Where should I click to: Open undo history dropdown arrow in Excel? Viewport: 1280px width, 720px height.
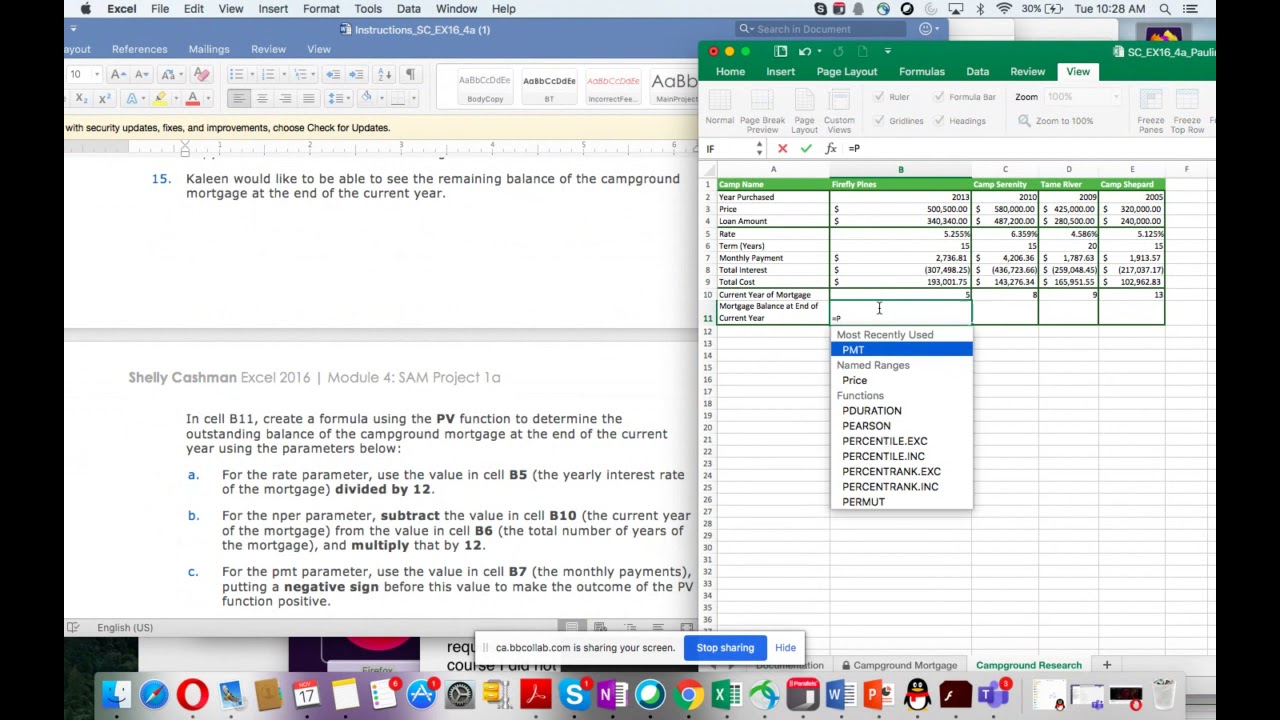tap(818, 51)
